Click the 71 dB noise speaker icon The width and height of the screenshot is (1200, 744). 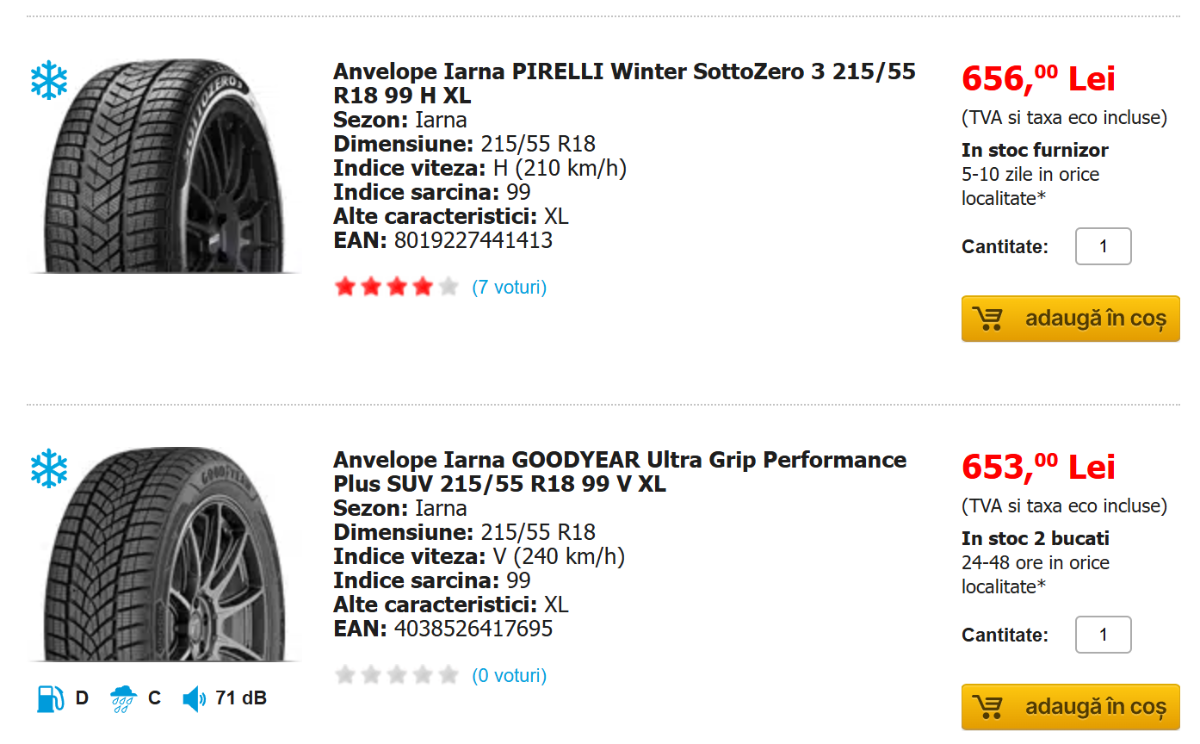coord(194,698)
